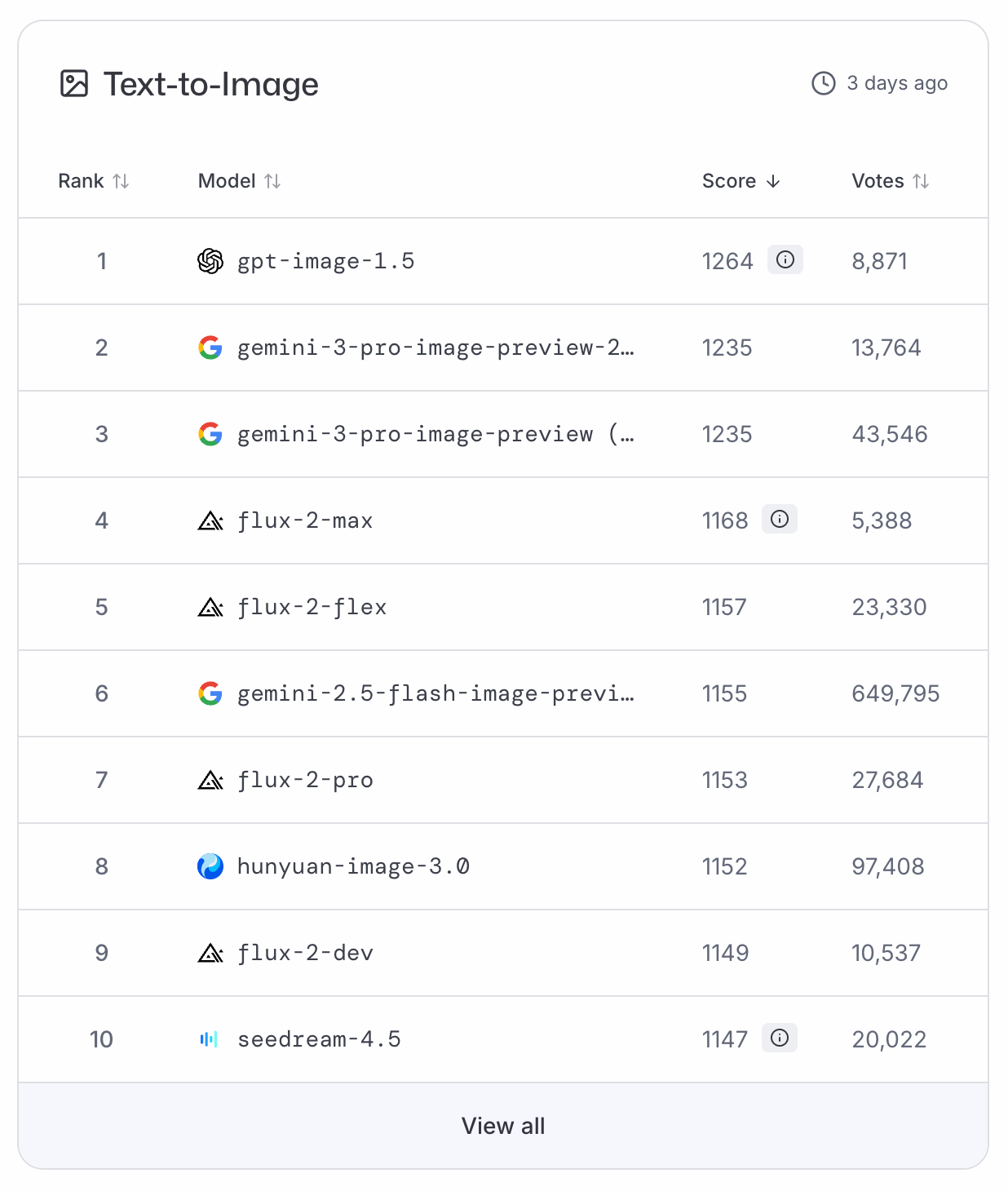Viewport: 1008px width, 1191px height.
Task: Select the OpenAI logo beside gpt-image-1.5
Action: click(210, 261)
